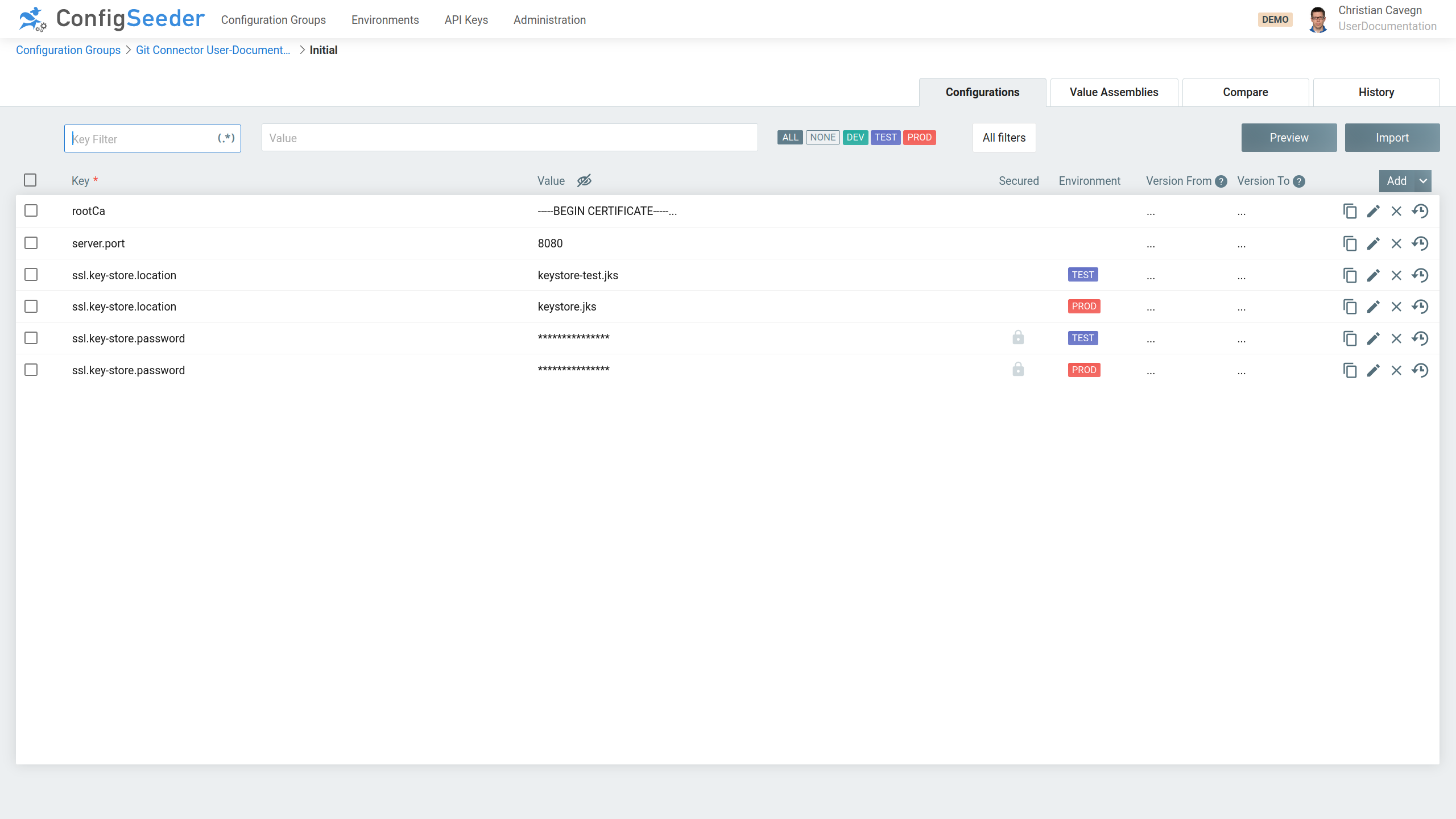The image size is (1456, 819).
Task: Click the ConfigSeeder logo icon
Action: [x=32, y=19]
